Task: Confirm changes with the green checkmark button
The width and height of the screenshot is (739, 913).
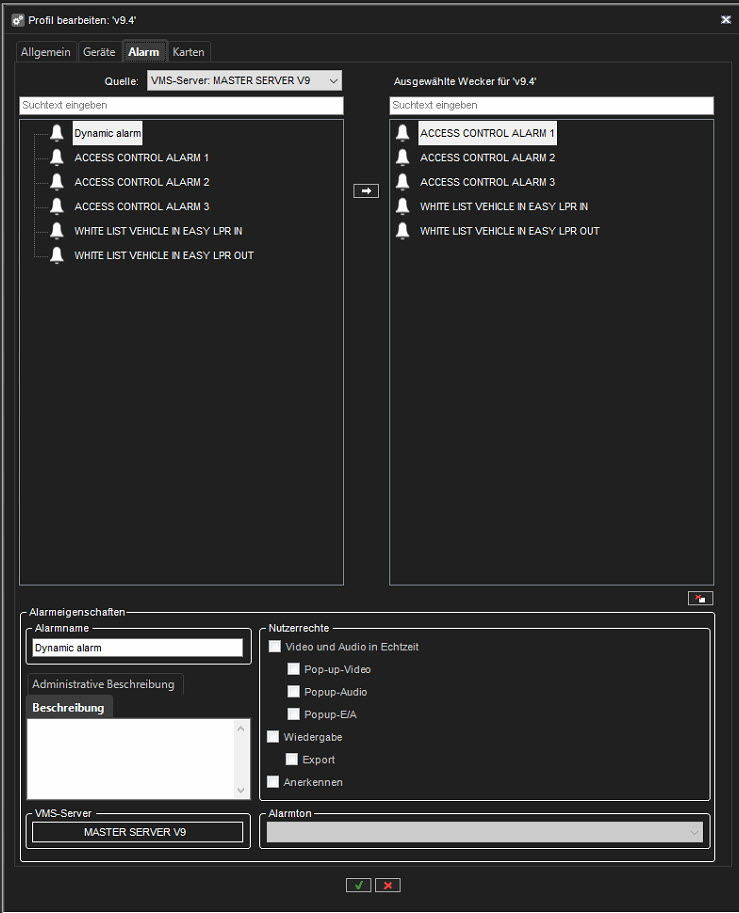Action: click(357, 885)
